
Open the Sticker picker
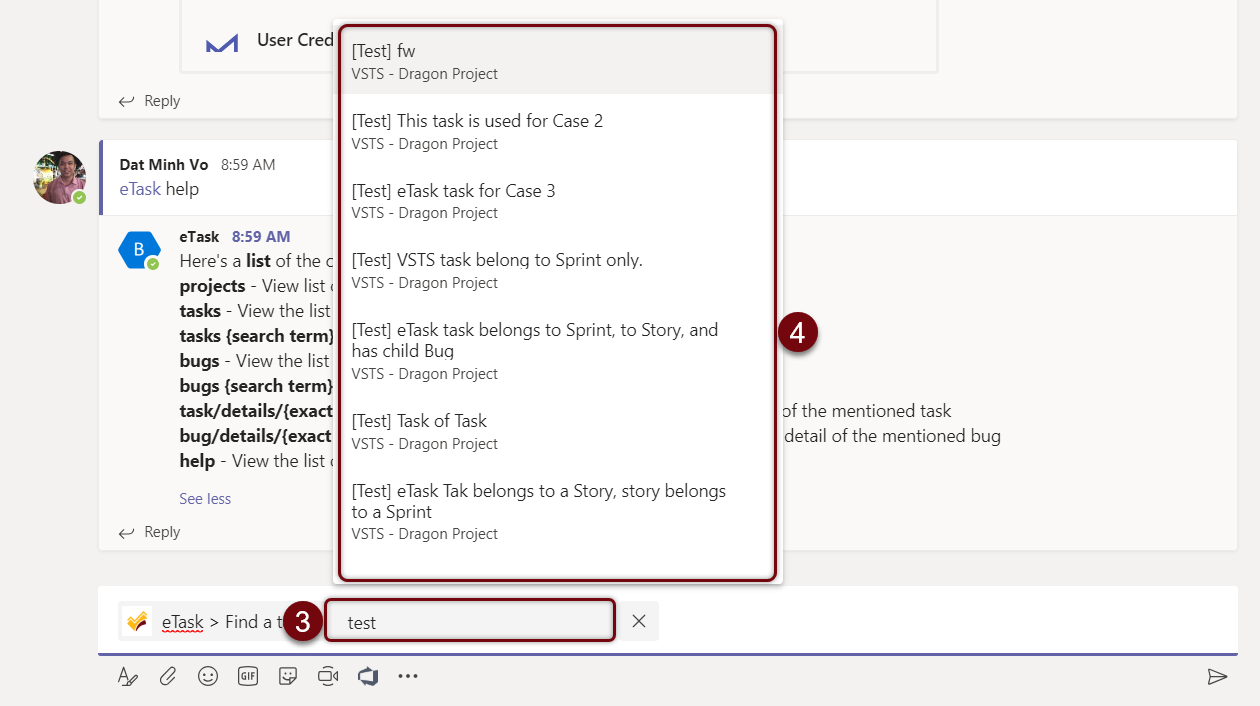point(288,677)
